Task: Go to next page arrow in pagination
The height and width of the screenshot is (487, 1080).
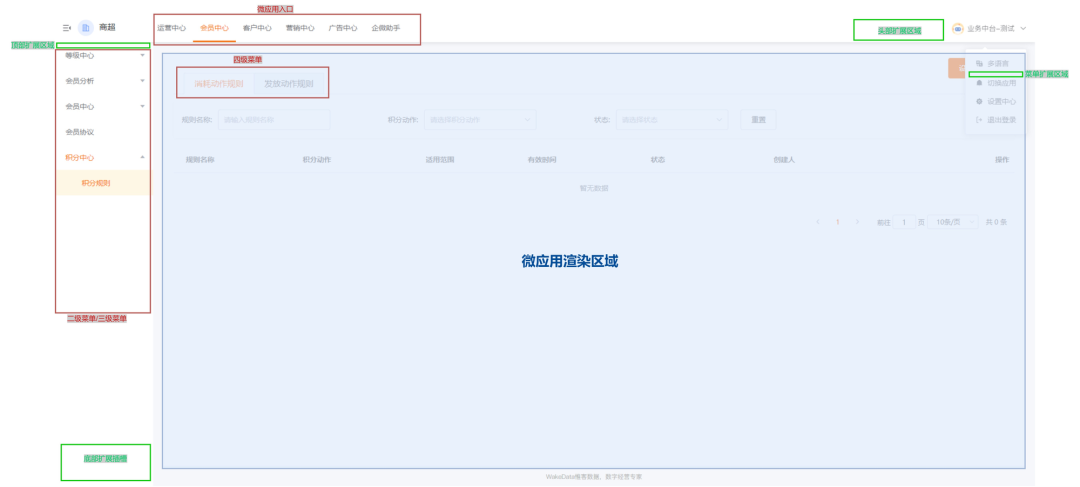Action: [x=857, y=222]
